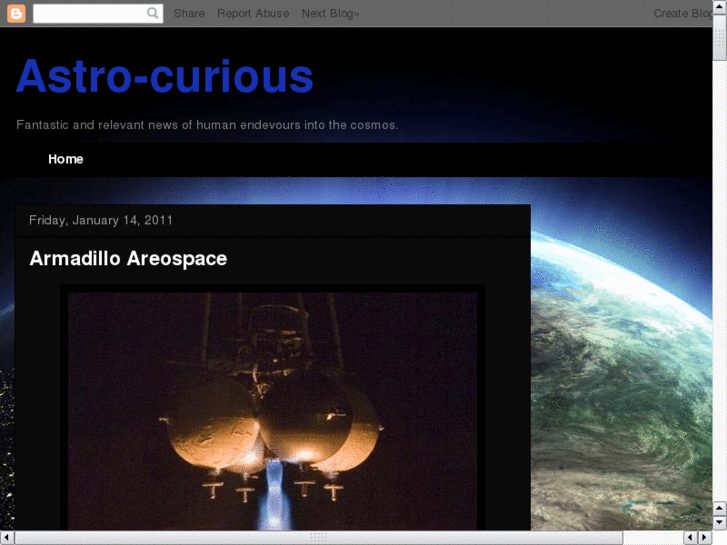This screenshot has height=545, width=727.
Task: Click the horizontal scrollbar thumb
Action: pos(319,538)
